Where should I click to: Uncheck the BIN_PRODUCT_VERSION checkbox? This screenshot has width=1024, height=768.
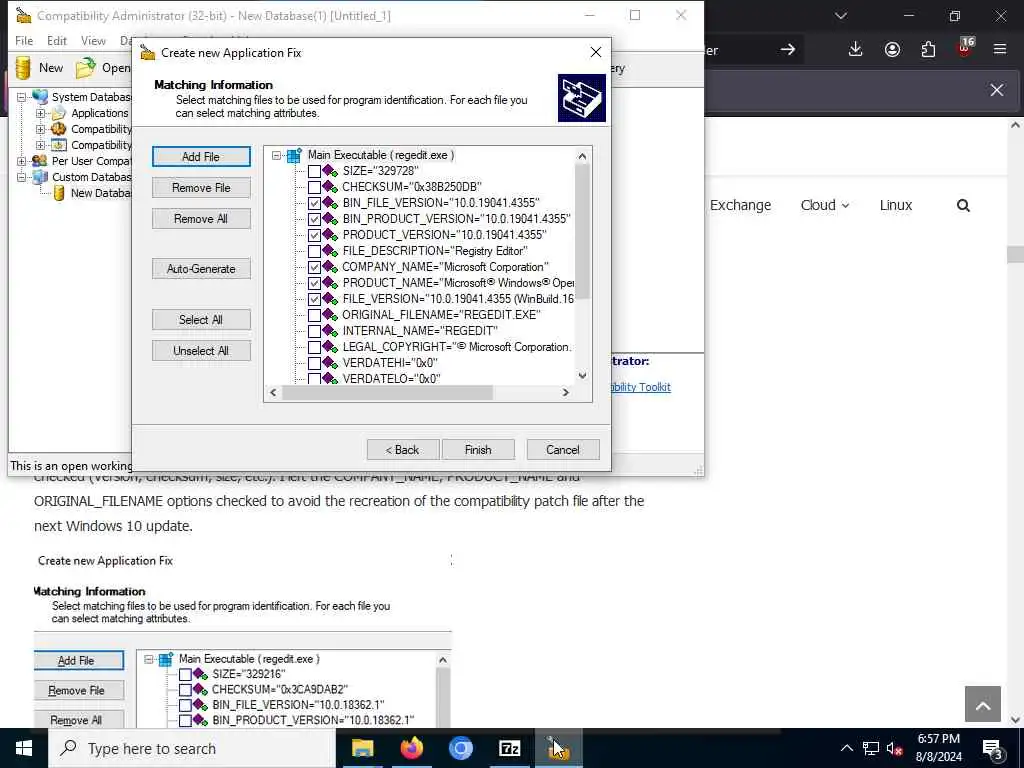(x=314, y=219)
